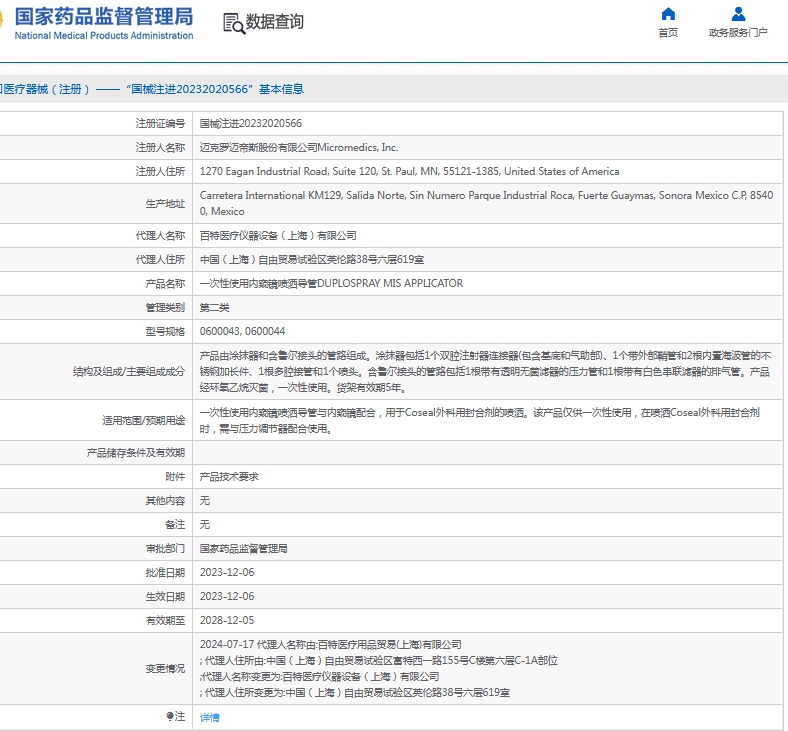Click the empty storage conditions value cell

coord(487,453)
